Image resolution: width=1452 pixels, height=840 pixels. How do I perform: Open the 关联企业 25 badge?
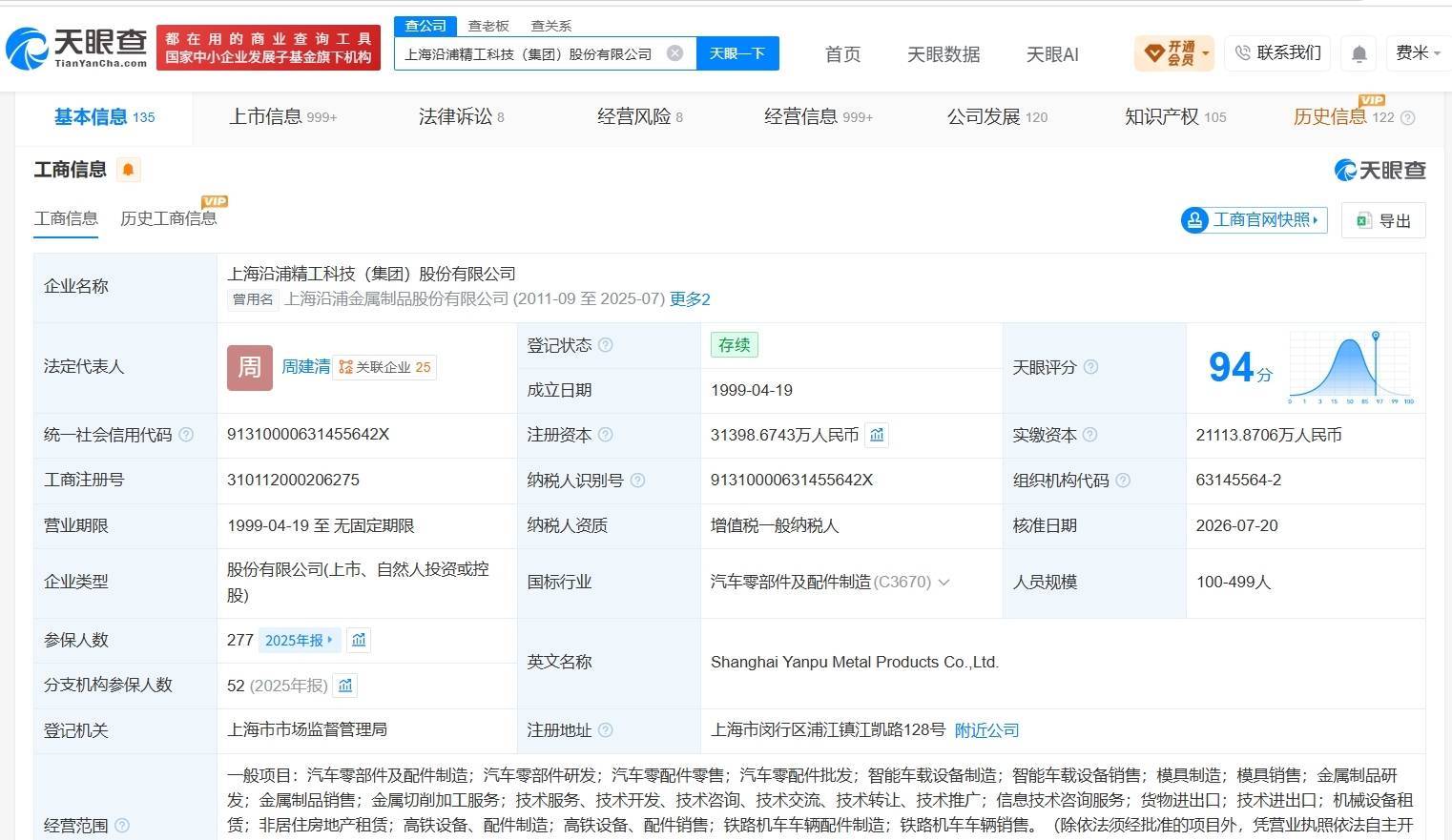384,367
